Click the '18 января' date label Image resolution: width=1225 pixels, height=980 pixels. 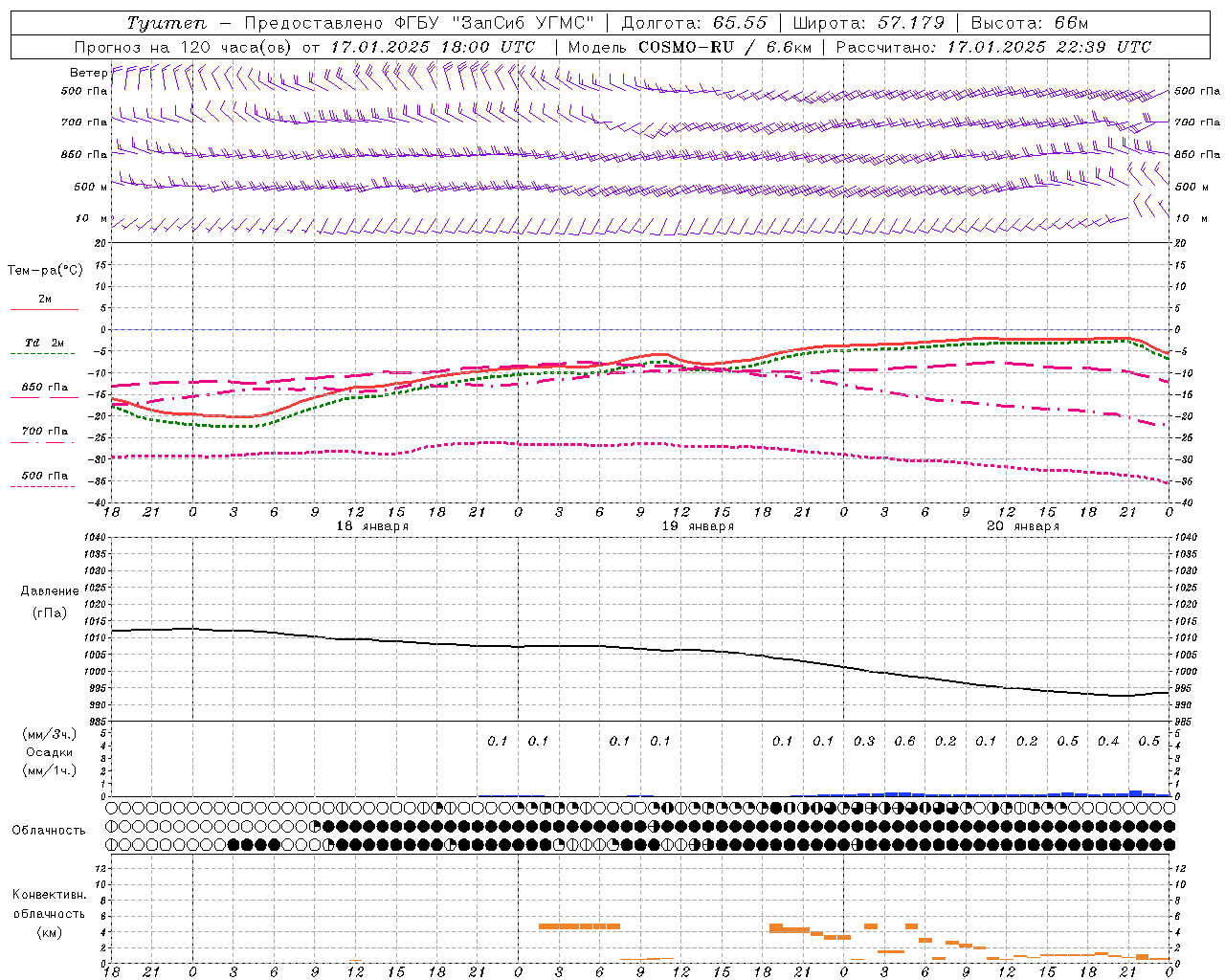372,526
